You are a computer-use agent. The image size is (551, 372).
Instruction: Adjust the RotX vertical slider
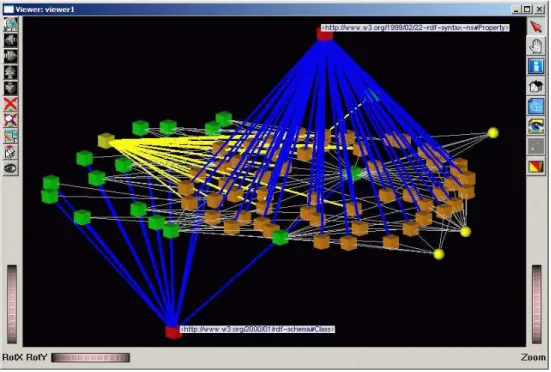pos(12,305)
